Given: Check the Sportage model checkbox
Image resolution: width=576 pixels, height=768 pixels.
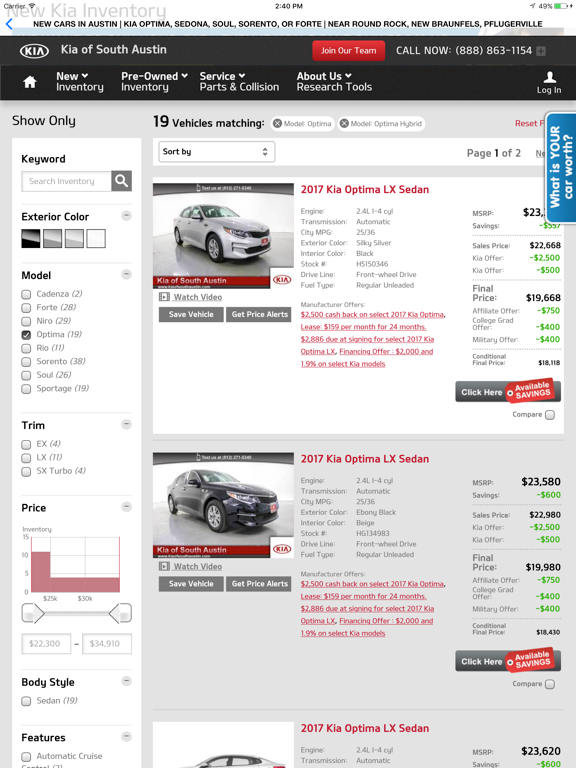Looking at the screenshot, I should (26, 389).
